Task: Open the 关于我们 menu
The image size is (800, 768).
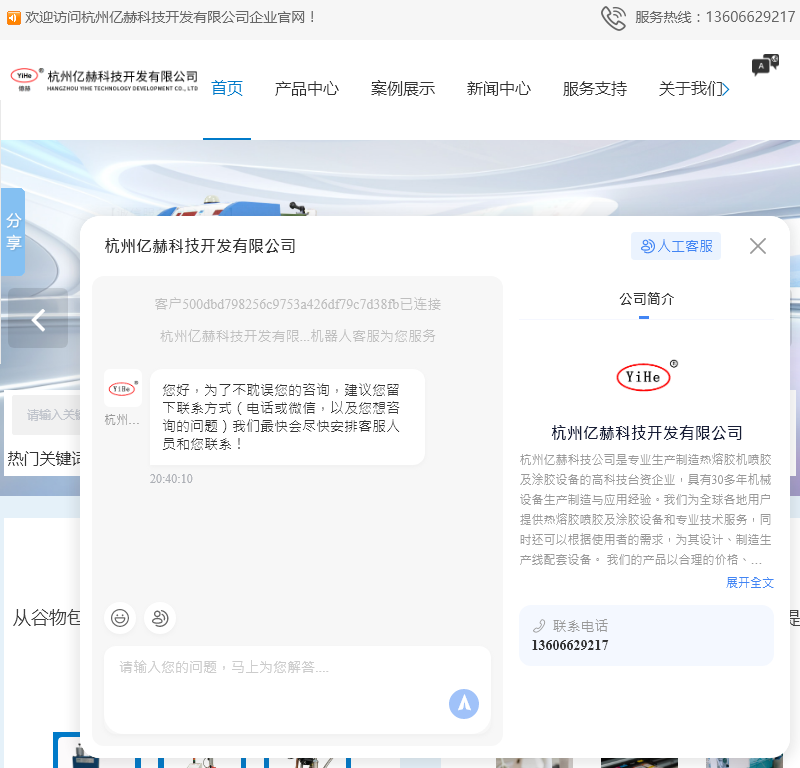Action: click(690, 89)
